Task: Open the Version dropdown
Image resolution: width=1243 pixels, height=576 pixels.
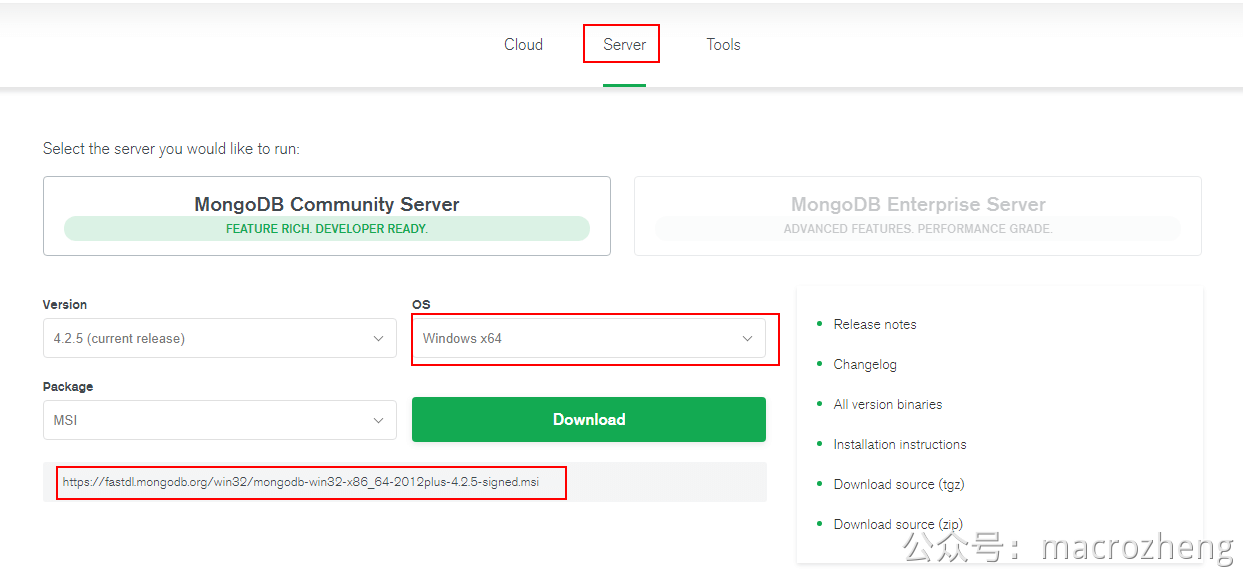Action: (x=220, y=338)
